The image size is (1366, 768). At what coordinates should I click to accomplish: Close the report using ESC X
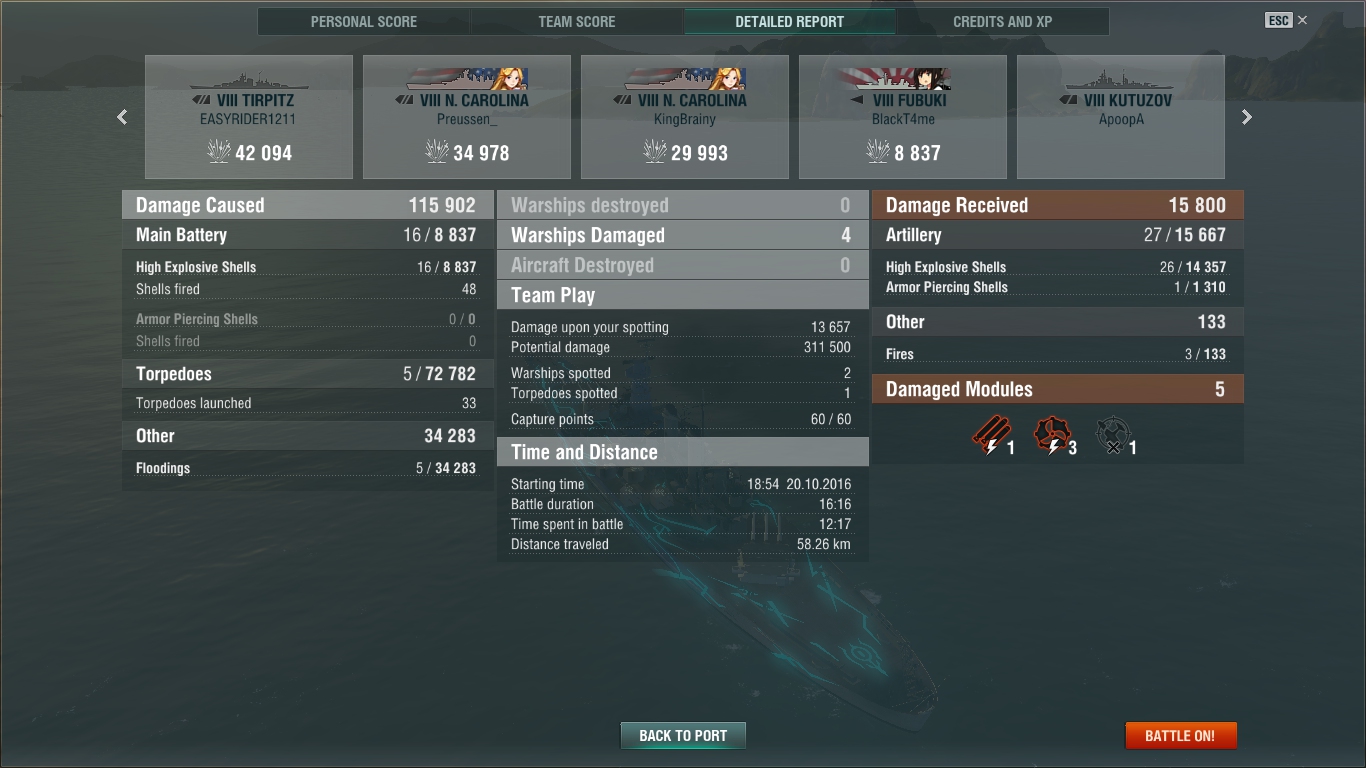1286,20
